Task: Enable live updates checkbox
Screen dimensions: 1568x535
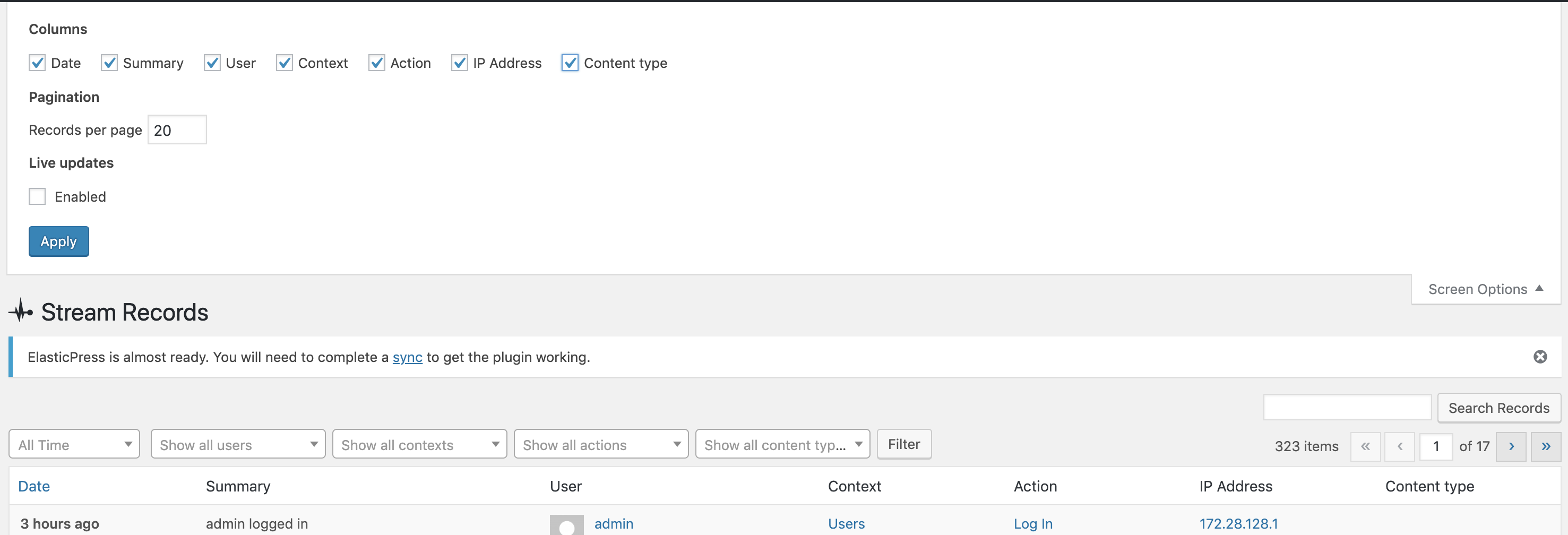Action: pos(37,196)
